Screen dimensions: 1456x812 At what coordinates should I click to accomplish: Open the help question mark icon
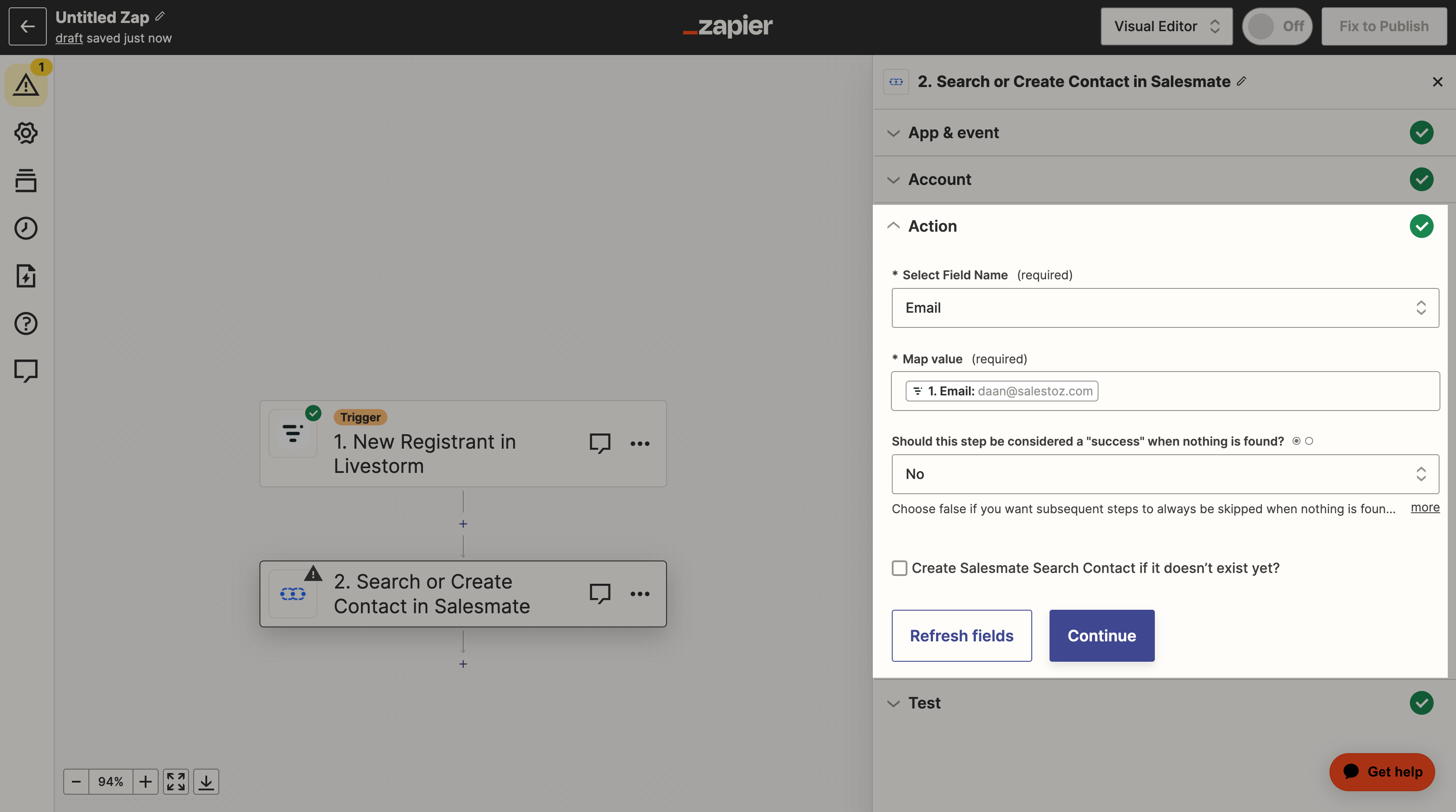pos(26,324)
